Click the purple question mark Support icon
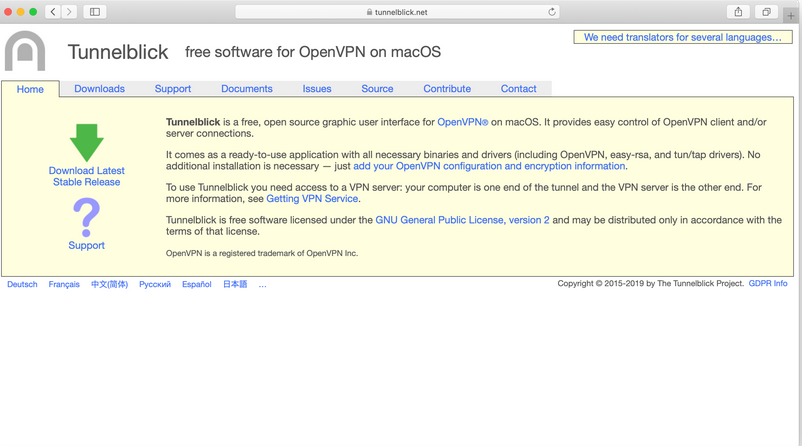 87,217
